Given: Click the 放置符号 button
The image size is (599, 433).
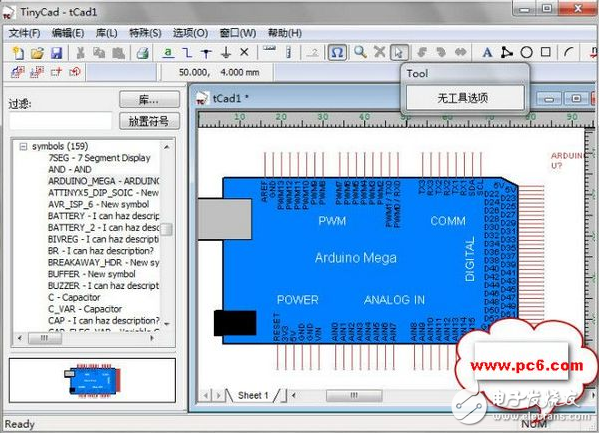Looking at the screenshot, I should click(x=149, y=121).
